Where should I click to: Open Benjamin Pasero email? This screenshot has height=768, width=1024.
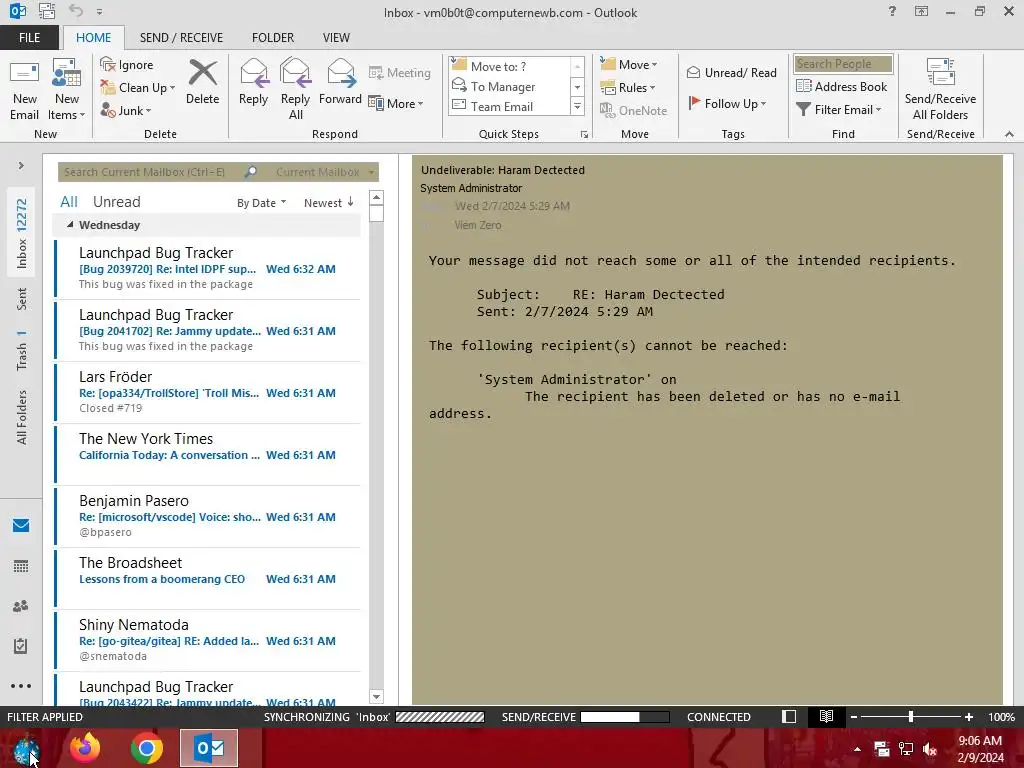(208, 517)
